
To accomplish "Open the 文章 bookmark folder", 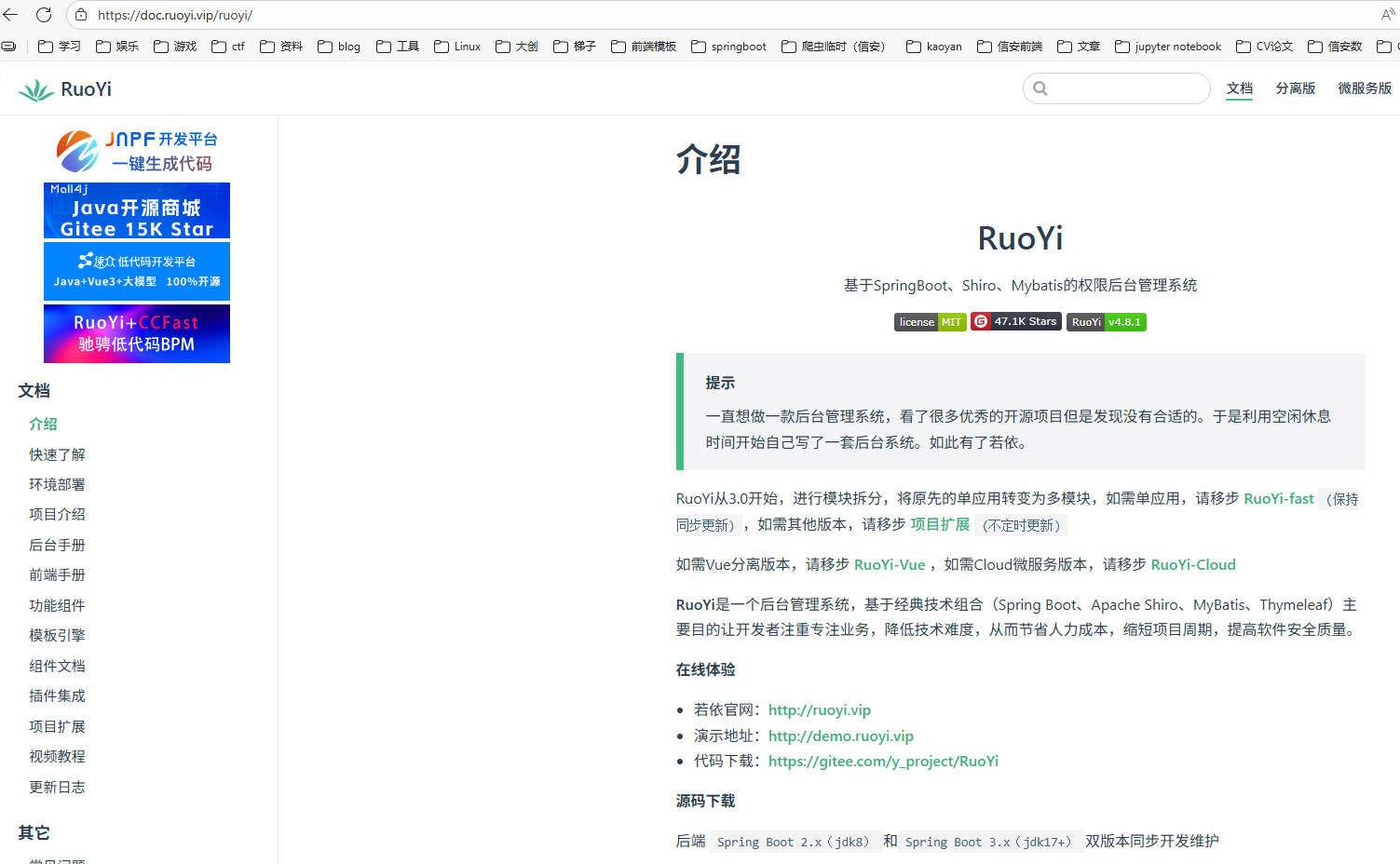I will (x=1079, y=47).
